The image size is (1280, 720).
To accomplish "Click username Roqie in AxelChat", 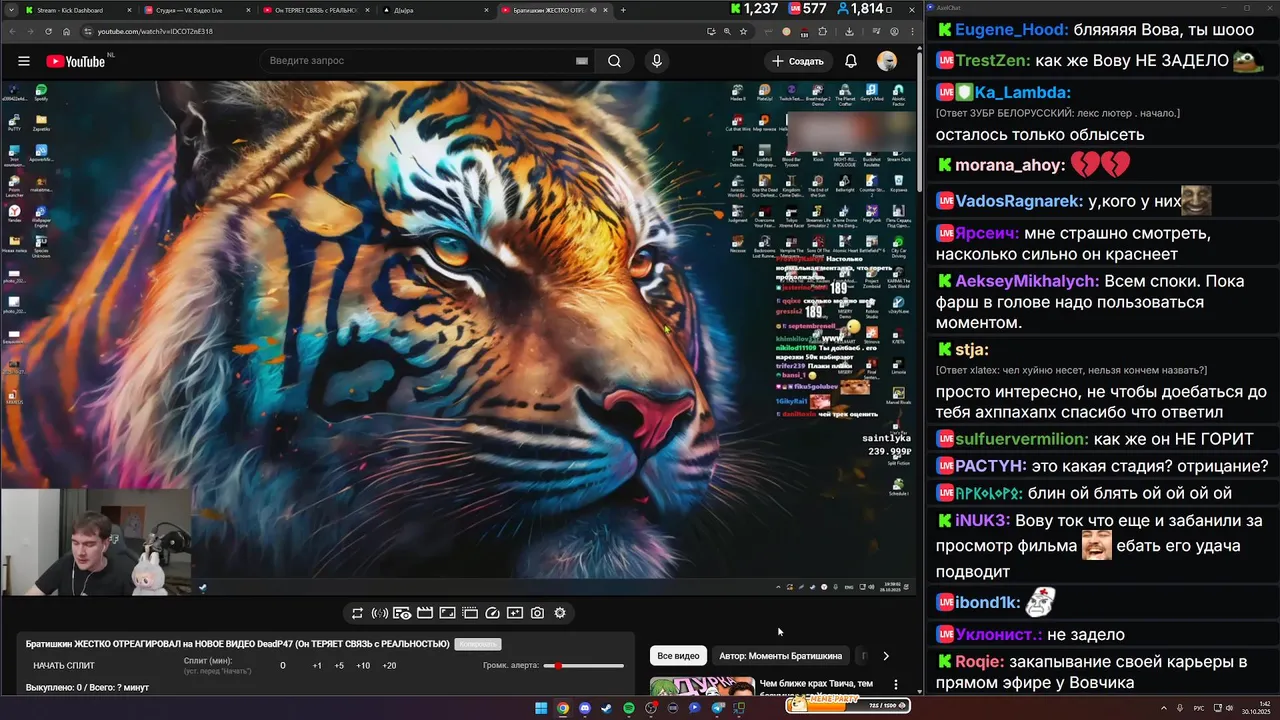I will click(x=979, y=661).
